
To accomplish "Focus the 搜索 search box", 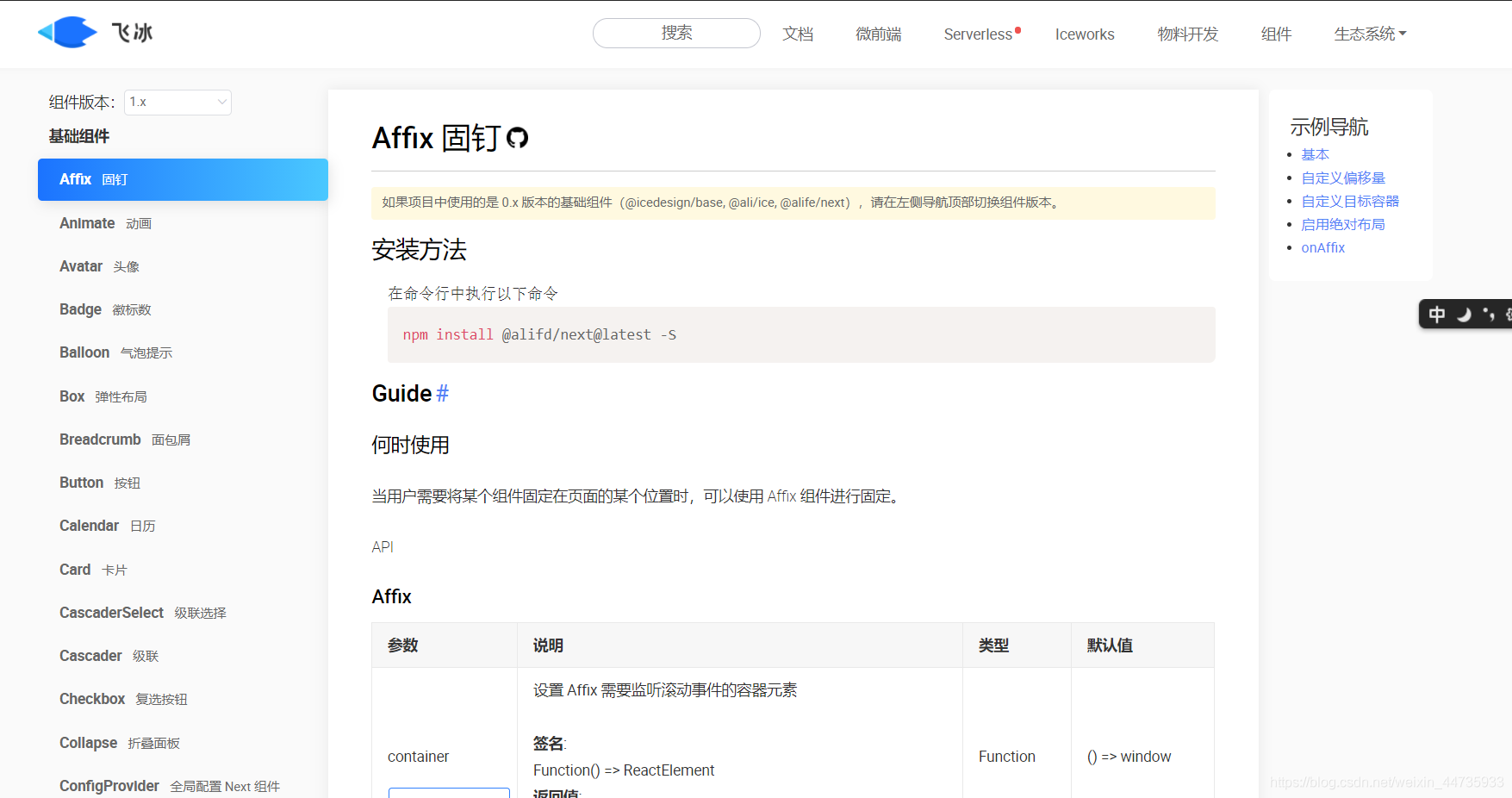I will pyautogui.click(x=676, y=34).
